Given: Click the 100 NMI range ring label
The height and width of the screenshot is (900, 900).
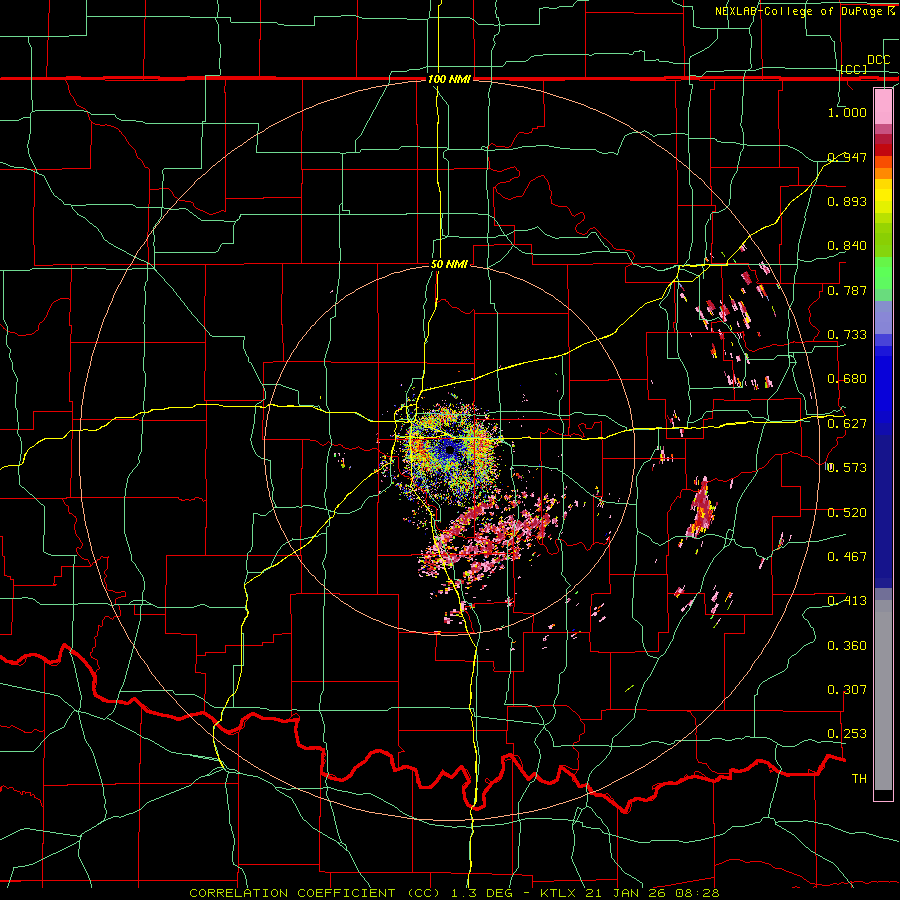Looking at the screenshot, I should click(449, 79).
